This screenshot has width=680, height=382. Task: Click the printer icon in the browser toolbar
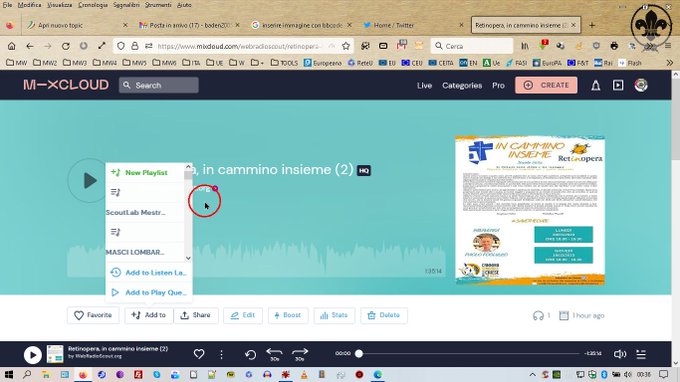tap(614, 46)
